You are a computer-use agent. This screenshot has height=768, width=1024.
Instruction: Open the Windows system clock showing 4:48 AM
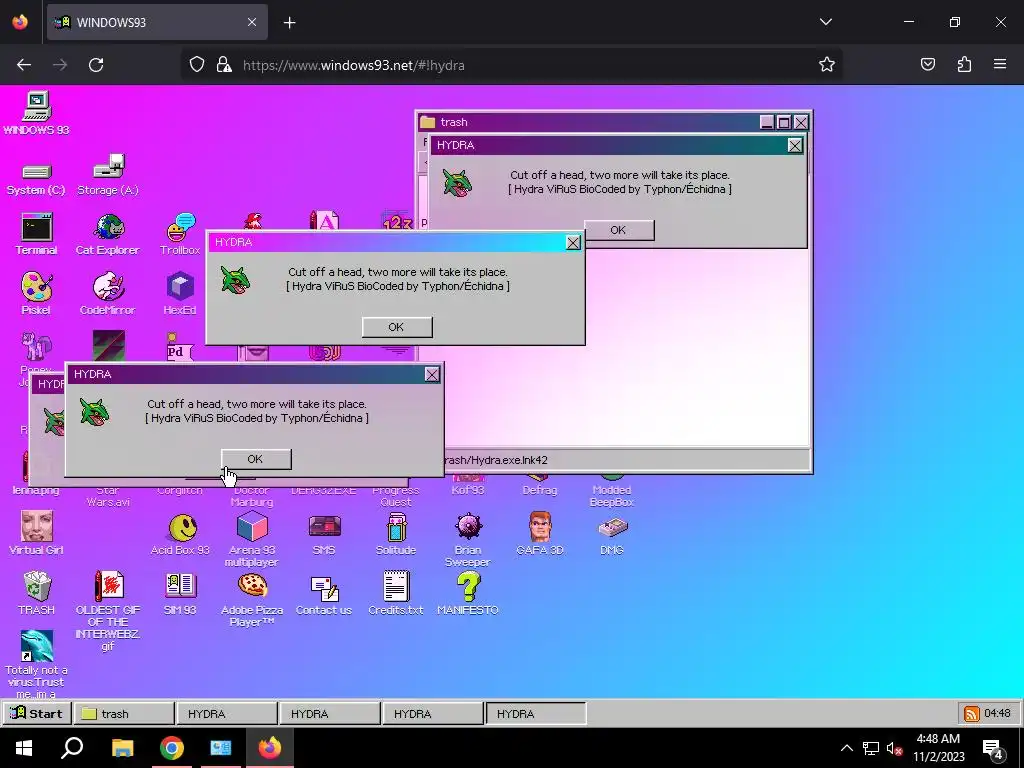coord(938,748)
